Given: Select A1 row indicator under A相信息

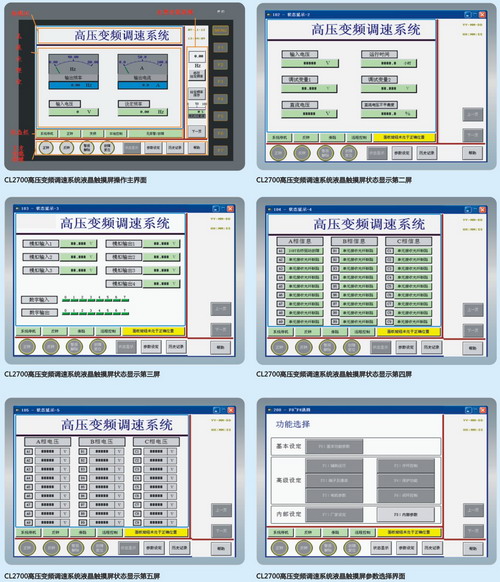Looking at the screenshot, I should click(x=281, y=251).
